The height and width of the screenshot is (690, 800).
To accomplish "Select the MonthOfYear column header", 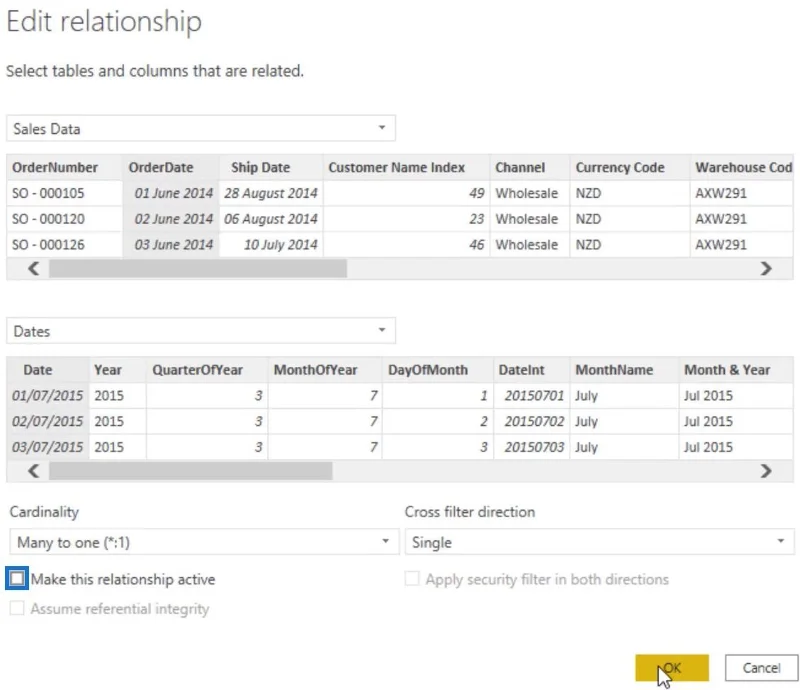I will (325, 369).
